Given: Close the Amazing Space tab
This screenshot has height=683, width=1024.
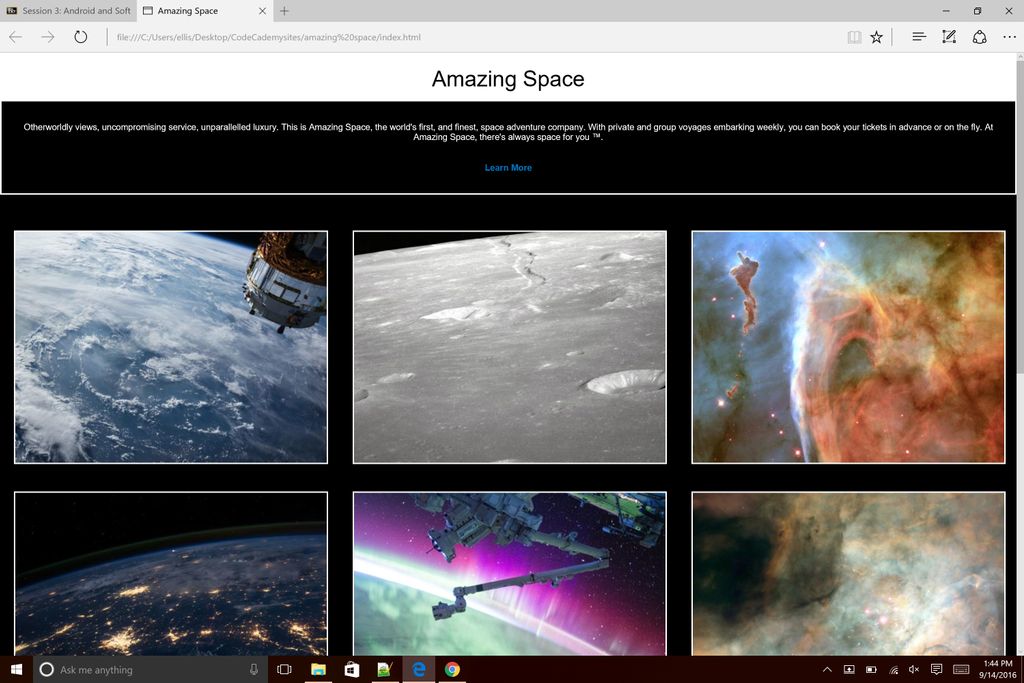Looking at the screenshot, I should click(262, 10).
